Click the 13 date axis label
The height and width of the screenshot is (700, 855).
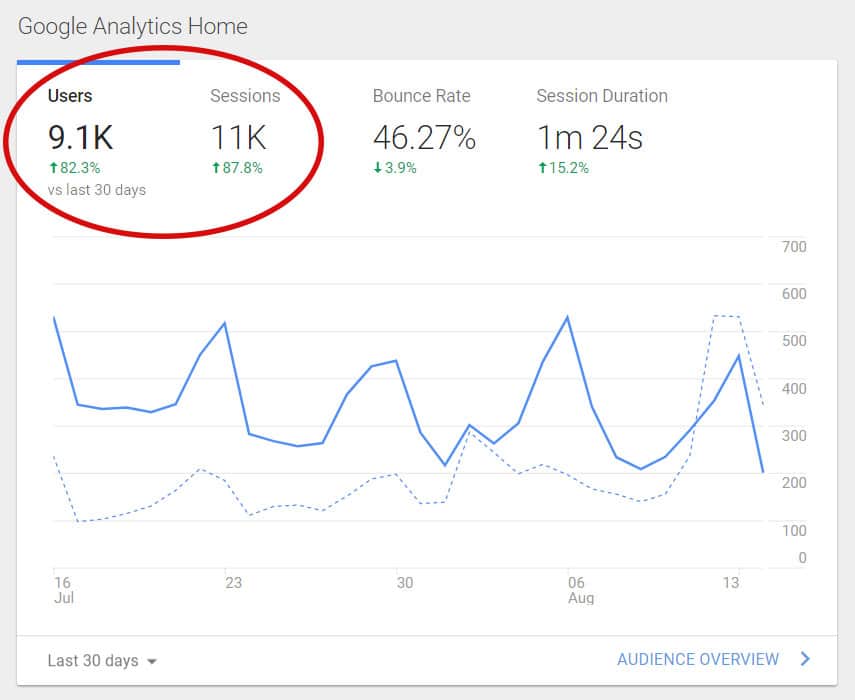pyautogui.click(x=731, y=583)
